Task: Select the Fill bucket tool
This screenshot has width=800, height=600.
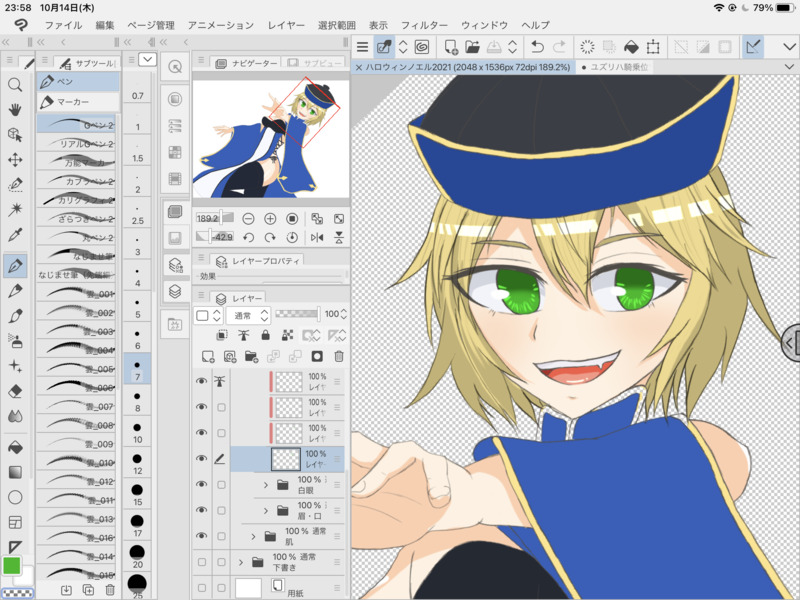Action: [x=15, y=447]
